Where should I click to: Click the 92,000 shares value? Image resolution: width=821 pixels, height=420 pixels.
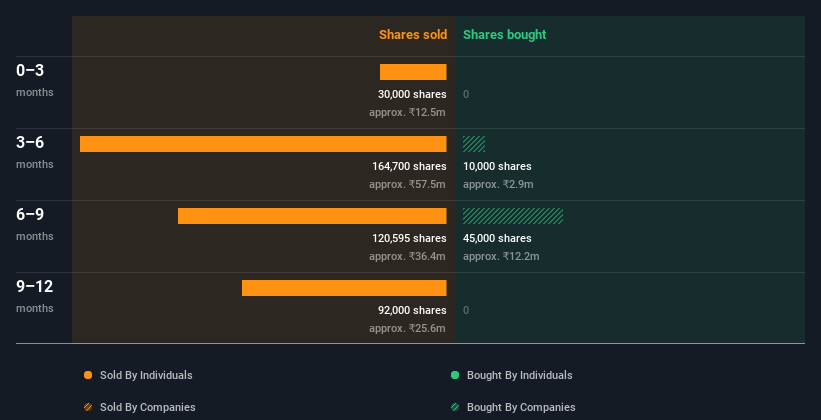(x=412, y=310)
